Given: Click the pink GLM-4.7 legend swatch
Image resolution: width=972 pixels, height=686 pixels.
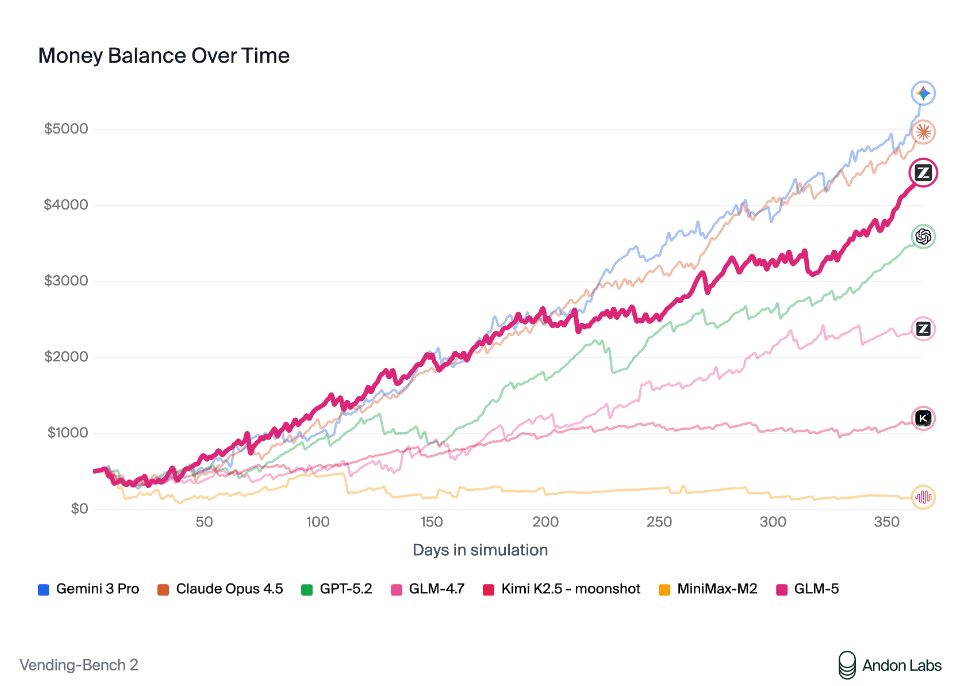Looking at the screenshot, I should 395,589.
